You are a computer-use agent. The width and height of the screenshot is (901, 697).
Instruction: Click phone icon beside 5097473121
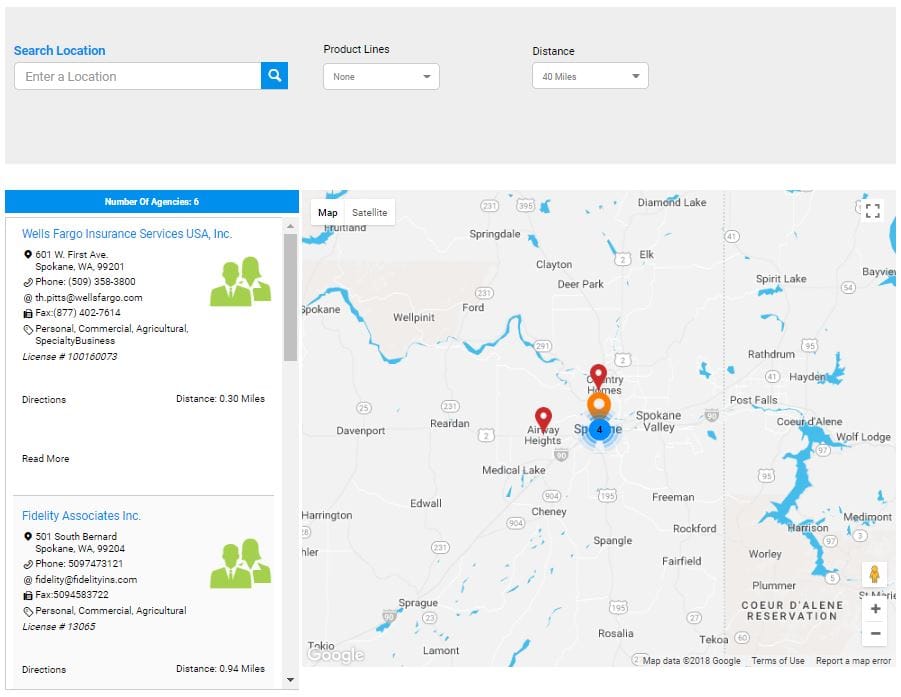(x=28, y=564)
